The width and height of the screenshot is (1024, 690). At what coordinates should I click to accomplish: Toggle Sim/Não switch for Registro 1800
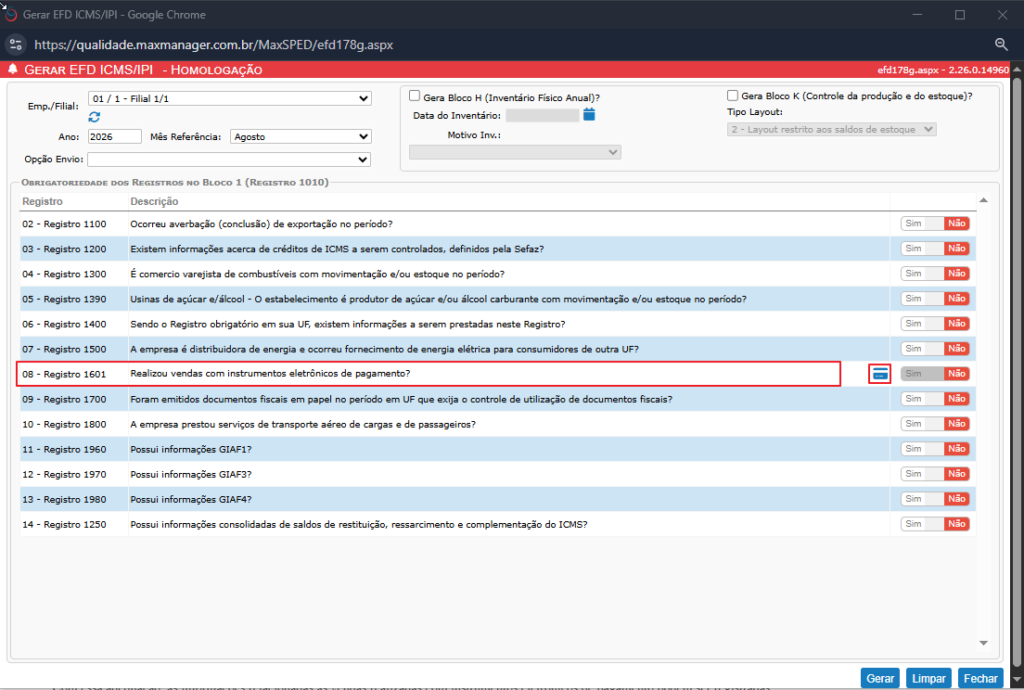(x=935, y=424)
